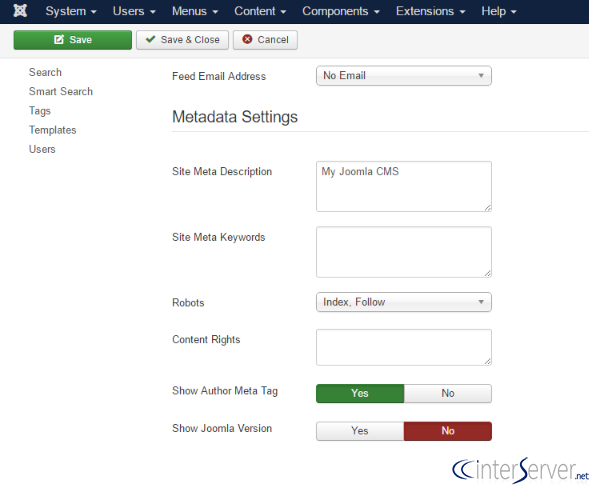589x486 pixels.
Task: Click the Content Rights label
Action: click(206, 340)
